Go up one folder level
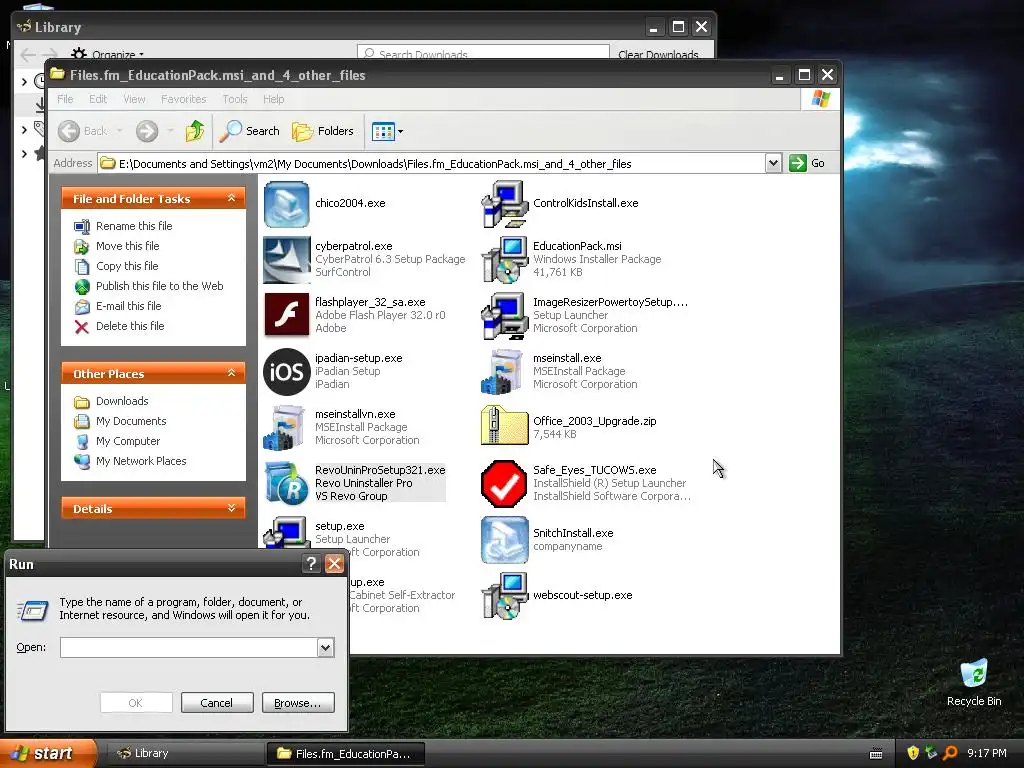The height and width of the screenshot is (768, 1024). 195,131
